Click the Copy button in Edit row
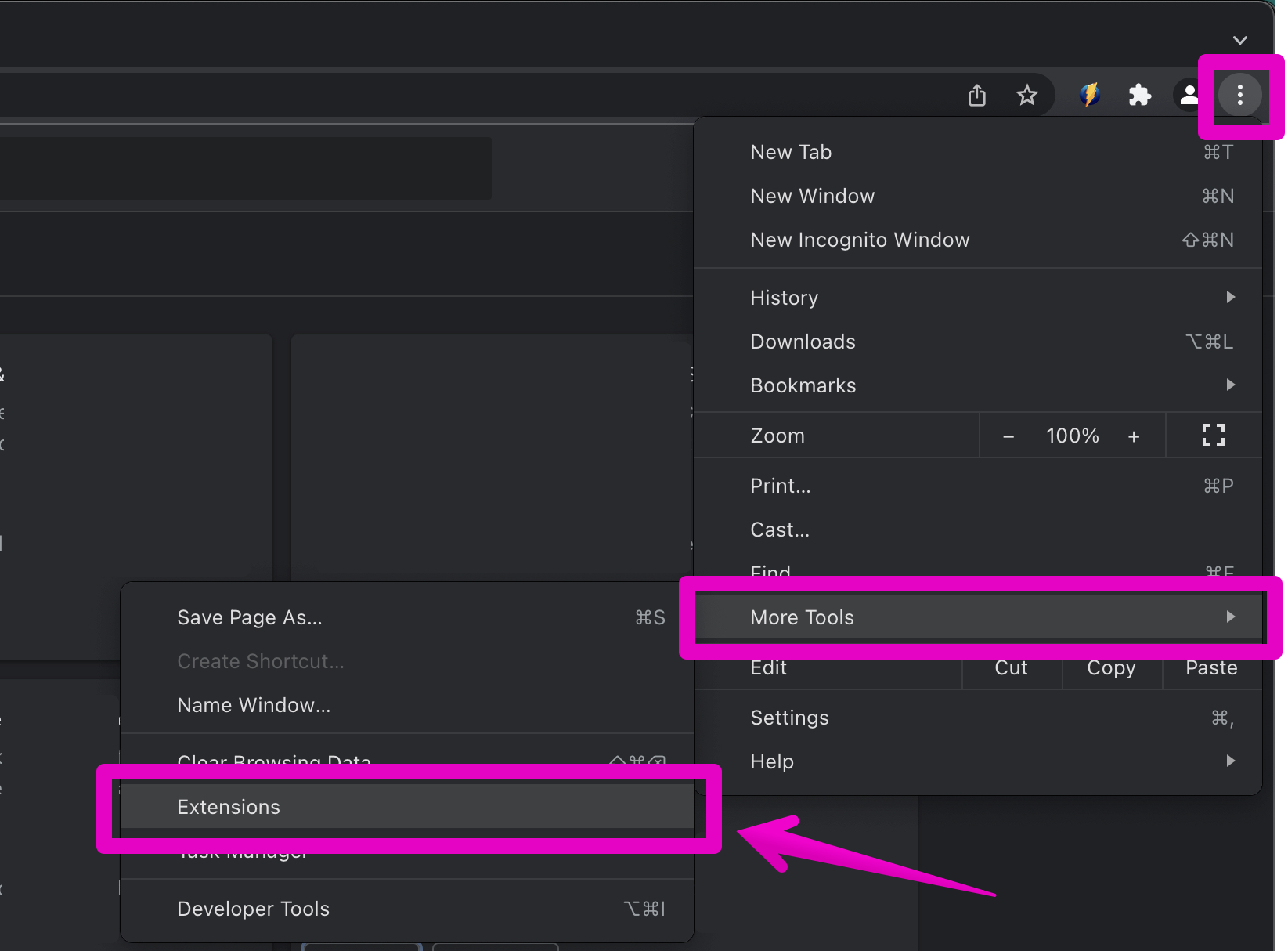 (1111, 668)
